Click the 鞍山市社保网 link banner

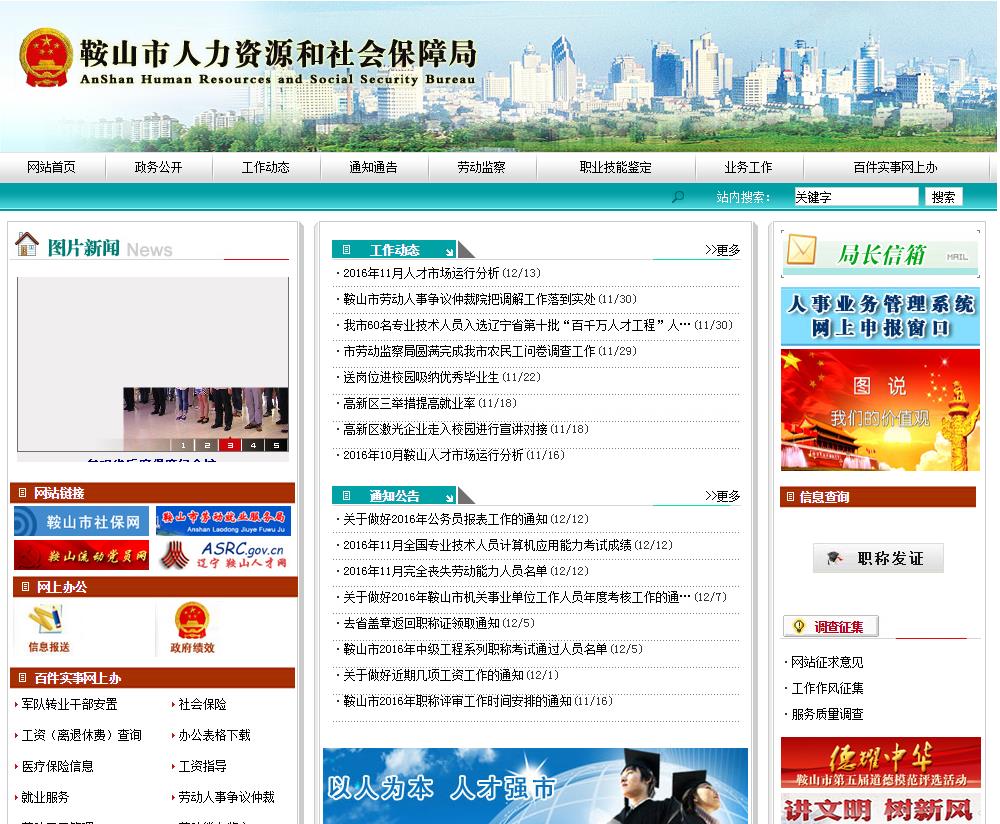[x=81, y=521]
